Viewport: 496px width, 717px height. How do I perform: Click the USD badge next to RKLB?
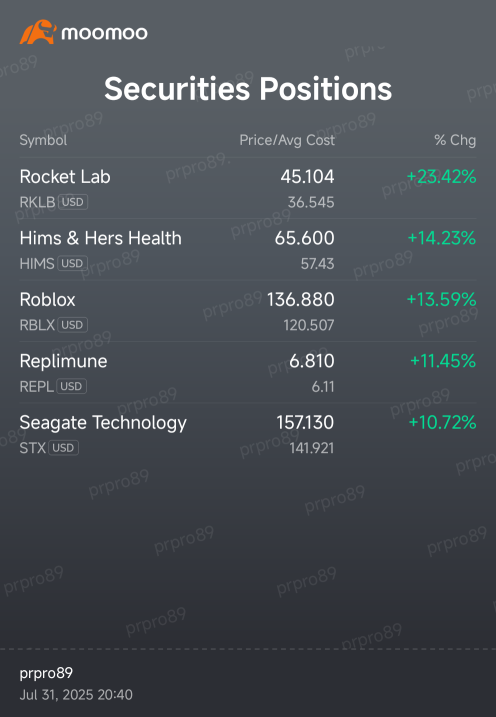click(x=73, y=202)
